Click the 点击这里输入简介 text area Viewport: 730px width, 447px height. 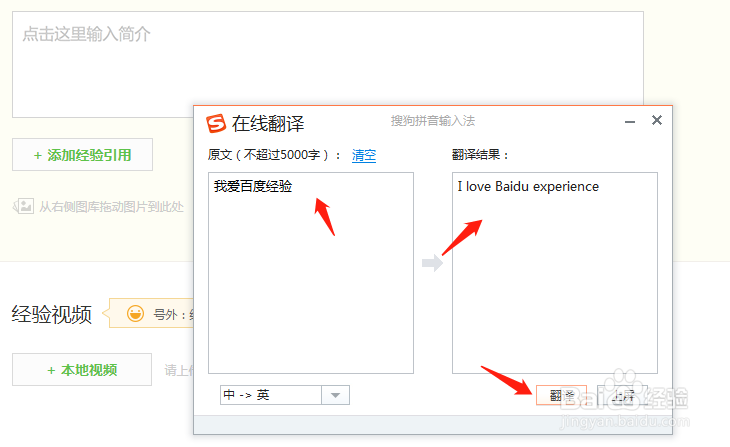point(328,64)
